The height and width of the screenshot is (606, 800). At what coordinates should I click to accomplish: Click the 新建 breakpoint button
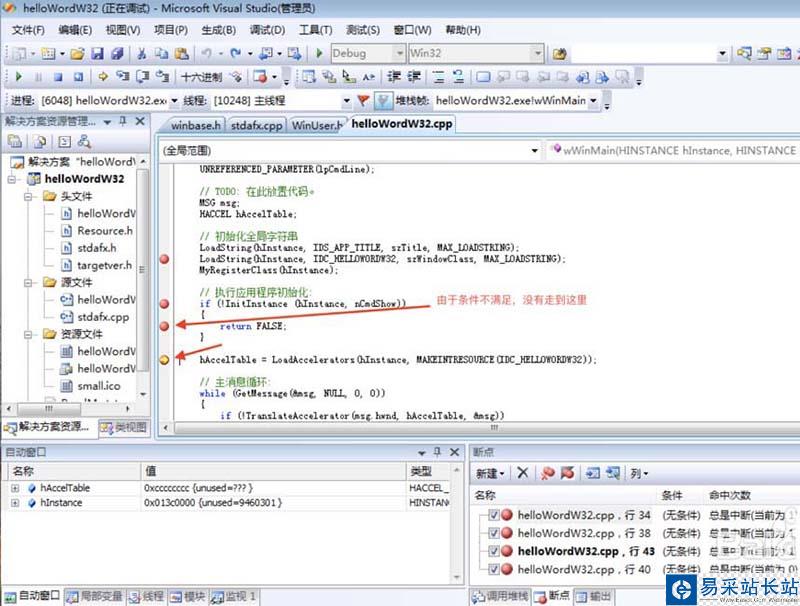[x=490, y=473]
